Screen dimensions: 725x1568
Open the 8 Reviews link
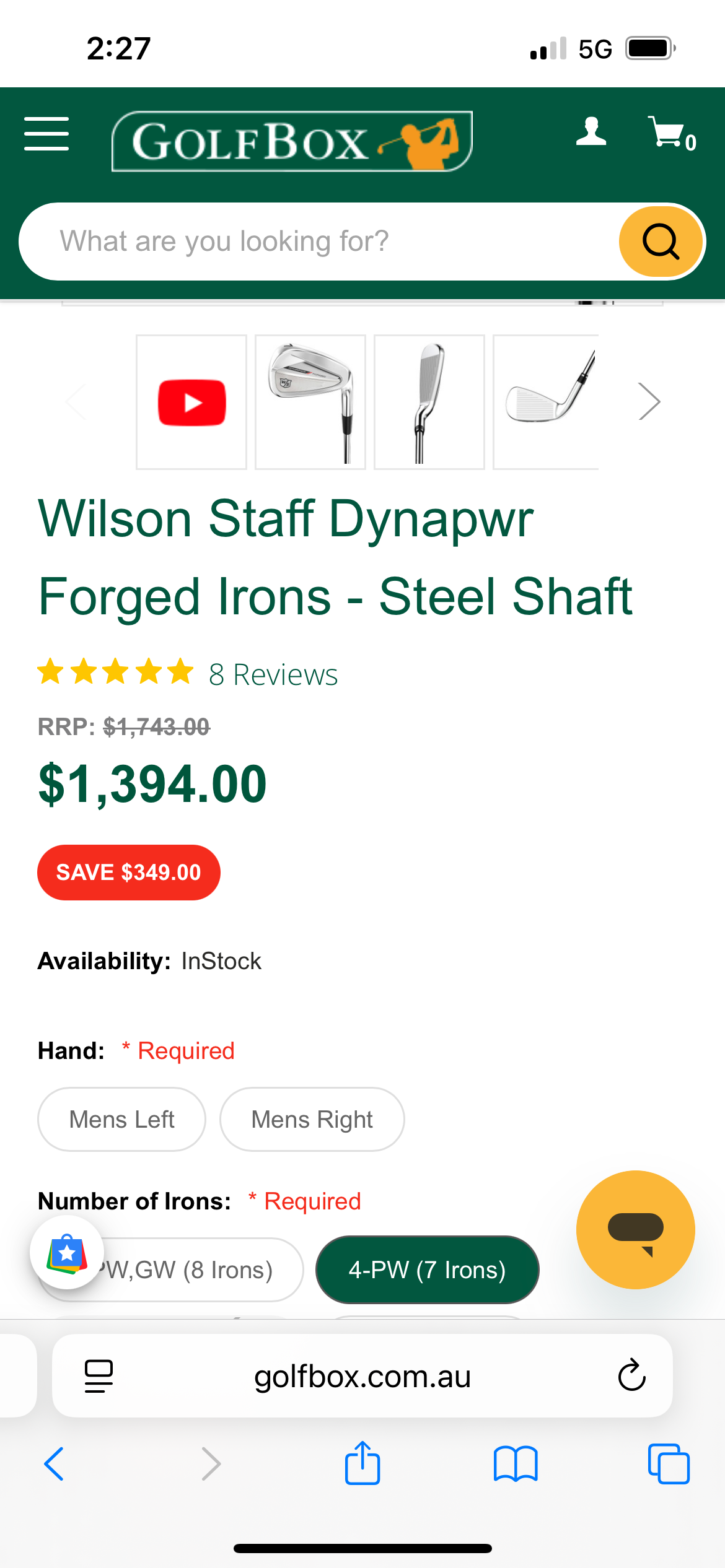click(x=273, y=675)
